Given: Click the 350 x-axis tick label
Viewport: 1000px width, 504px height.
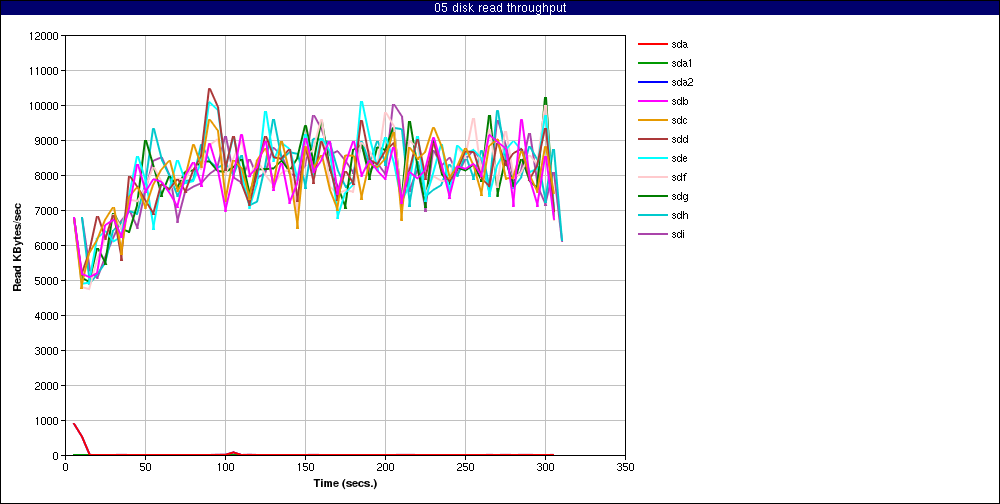Looking at the screenshot, I should point(626,467).
